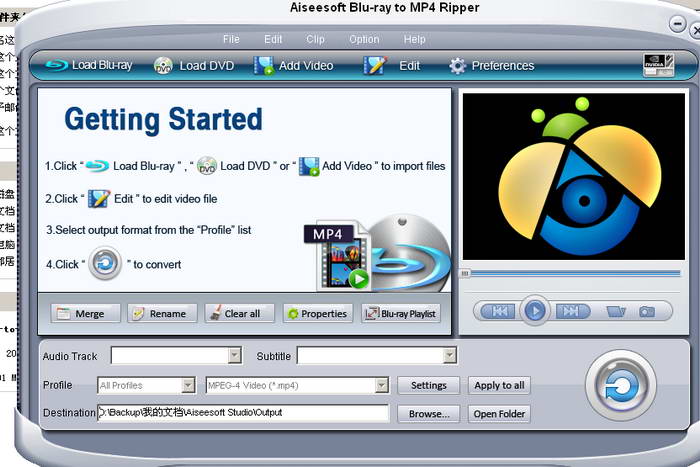
Task: Open snapshot folder icon in preview
Action: pyautogui.click(x=616, y=311)
